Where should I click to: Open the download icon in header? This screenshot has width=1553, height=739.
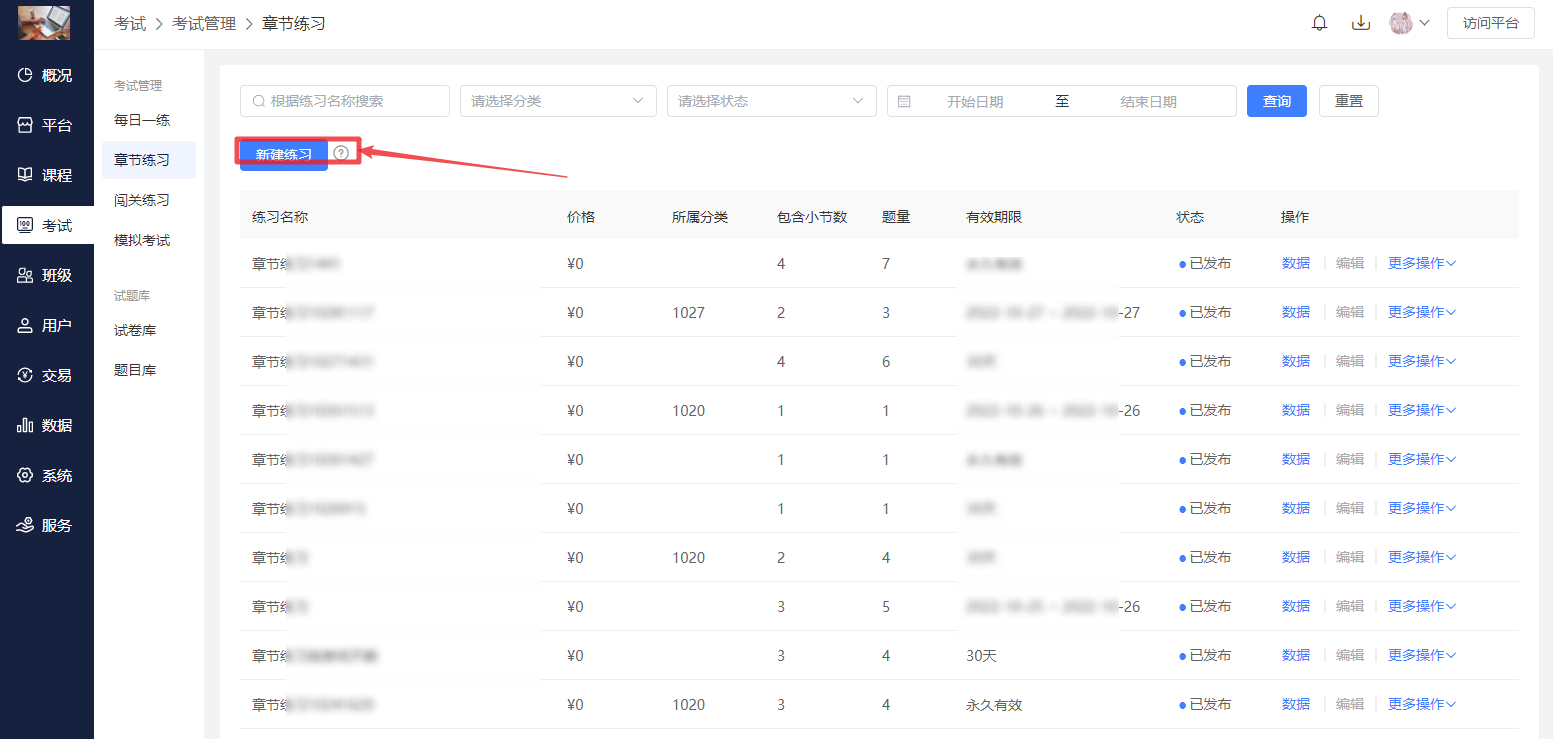pos(1360,23)
